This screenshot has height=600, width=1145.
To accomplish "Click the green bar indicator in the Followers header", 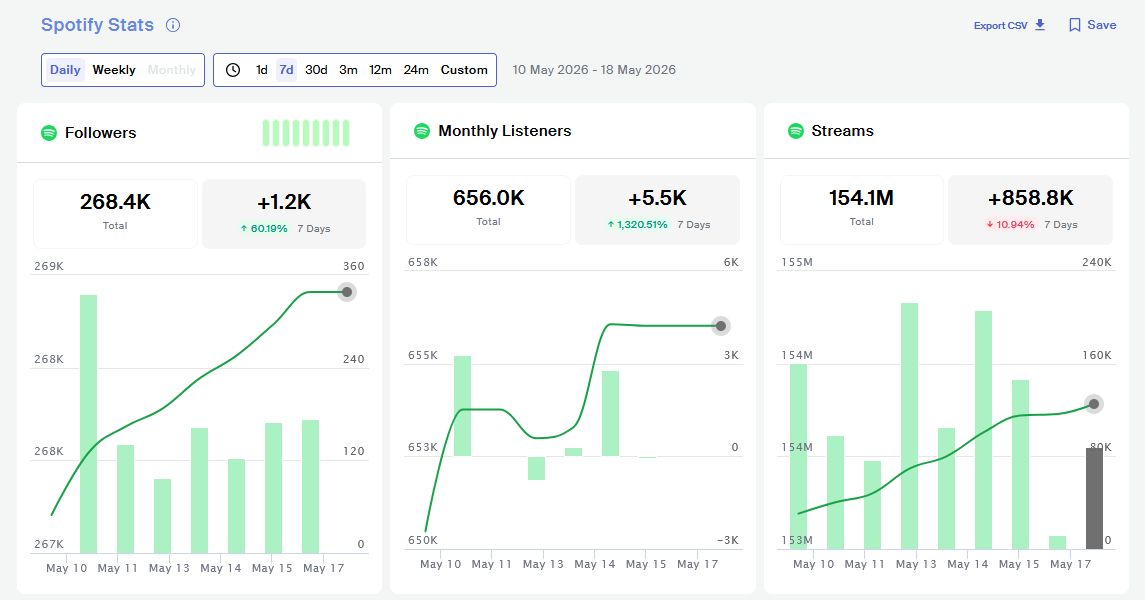I will pyautogui.click(x=306, y=133).
